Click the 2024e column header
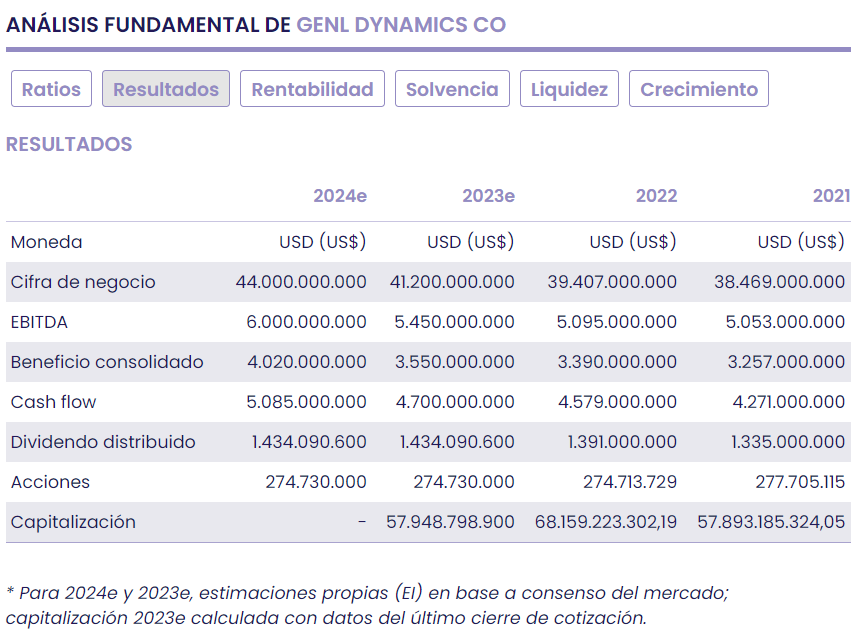The height and width of the screenshot is (644, 867). tap(340, 196)
